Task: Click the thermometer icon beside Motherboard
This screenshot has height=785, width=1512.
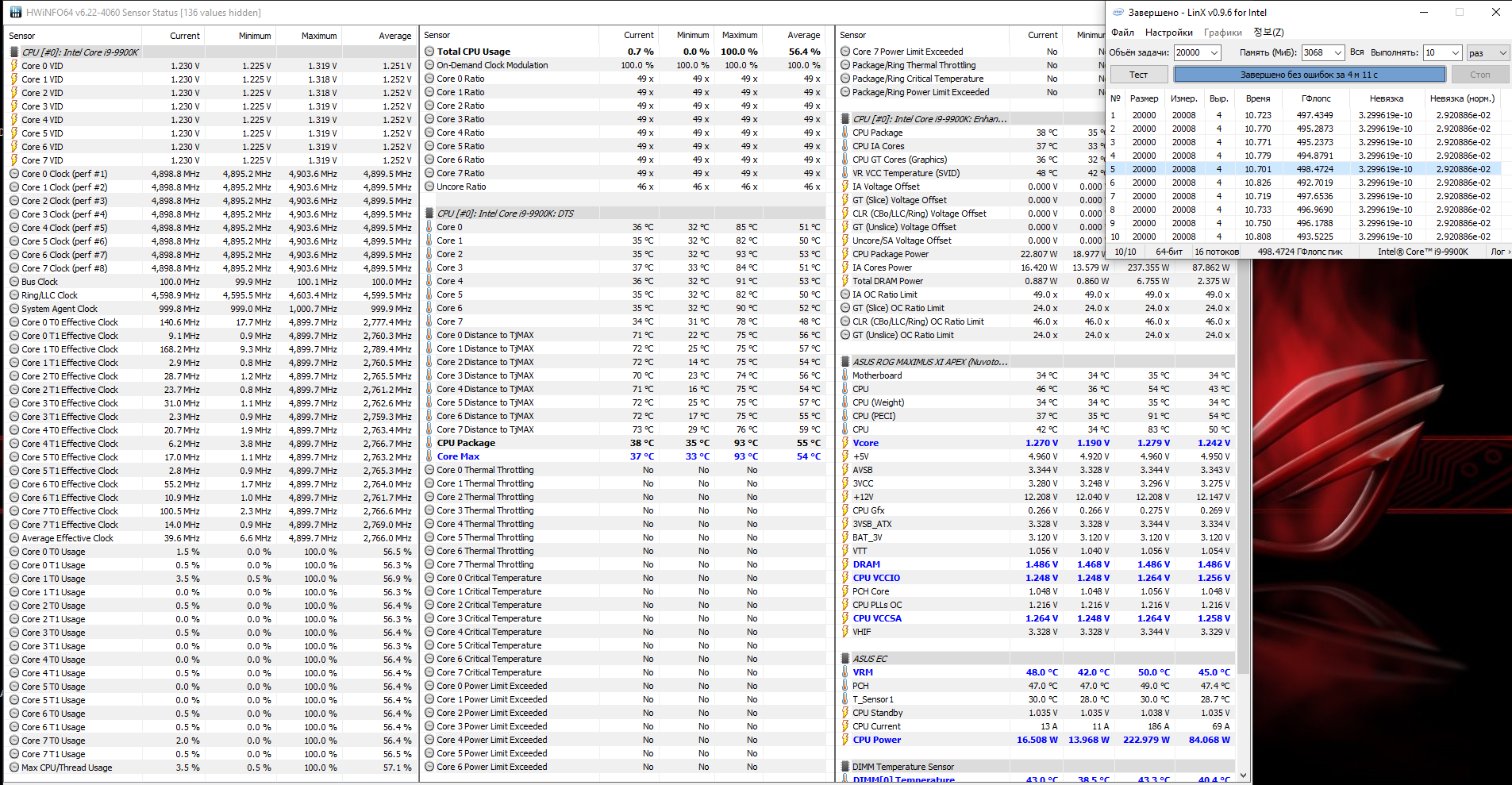Action: [x=845, y=375]
